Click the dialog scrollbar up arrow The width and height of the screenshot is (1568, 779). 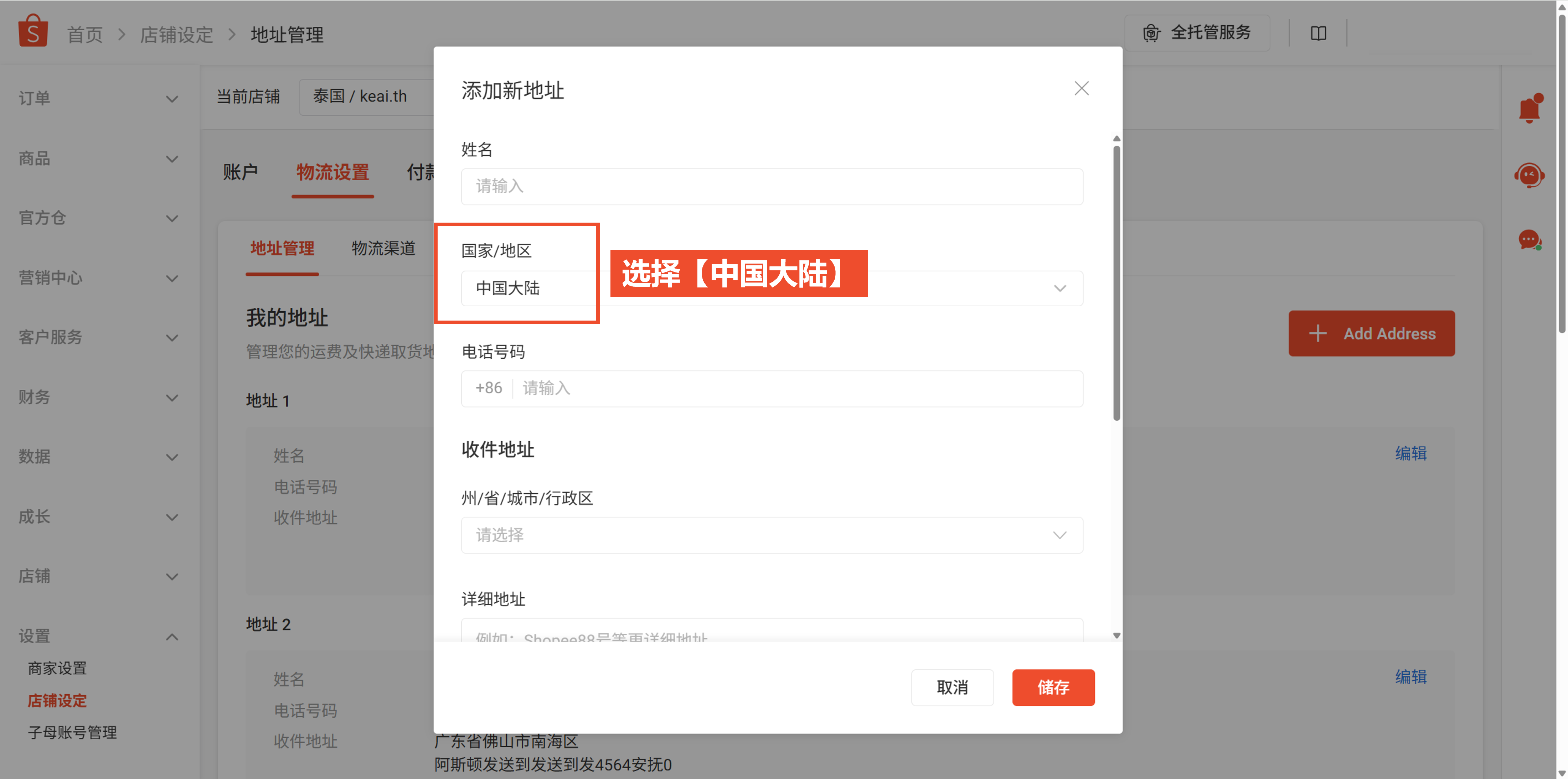1116,139
